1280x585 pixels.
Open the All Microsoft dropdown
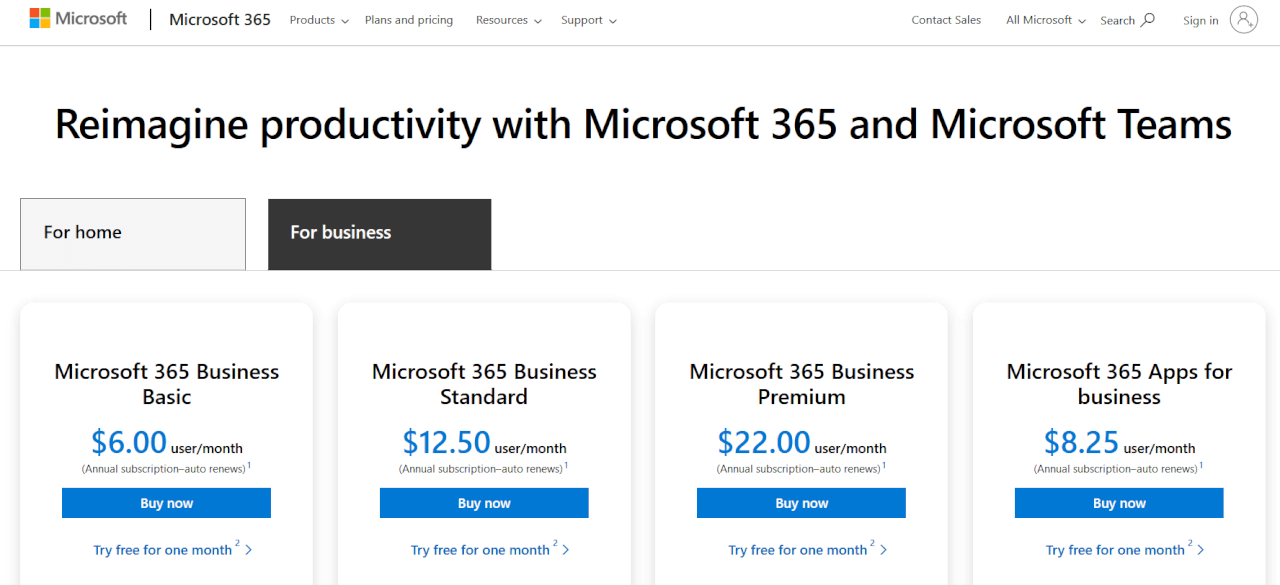point(1044,19)
